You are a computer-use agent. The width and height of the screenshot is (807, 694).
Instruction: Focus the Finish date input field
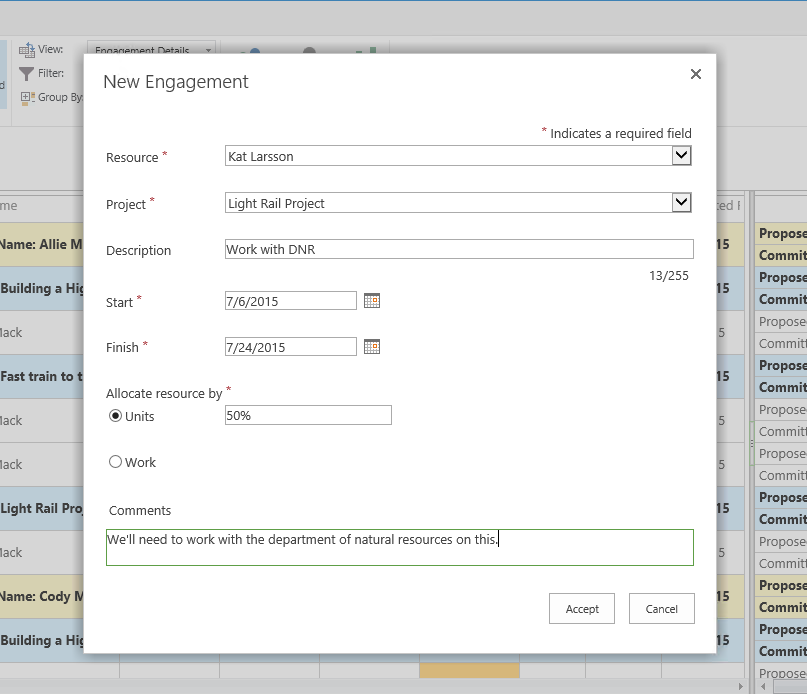(x=291, y=347)
